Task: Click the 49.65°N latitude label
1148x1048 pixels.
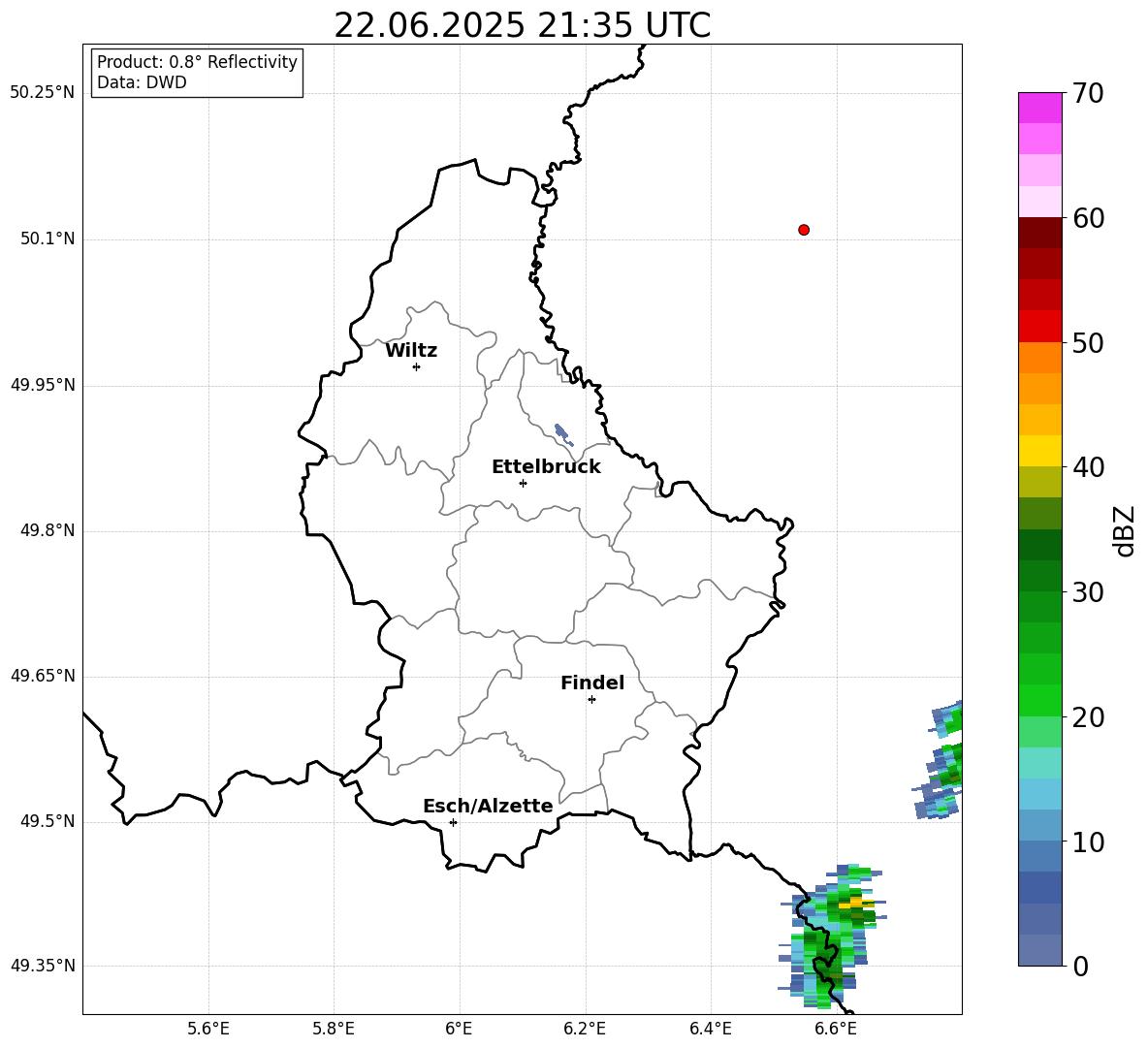Action: pos(43,676)
